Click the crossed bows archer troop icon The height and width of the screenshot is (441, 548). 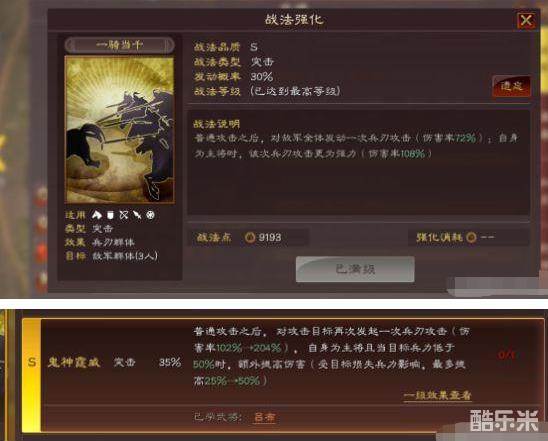(124, 215)
